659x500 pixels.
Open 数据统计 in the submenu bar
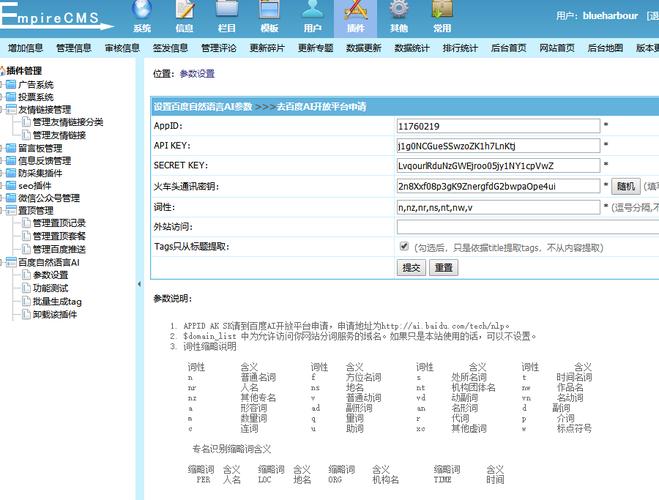point(412,48)
